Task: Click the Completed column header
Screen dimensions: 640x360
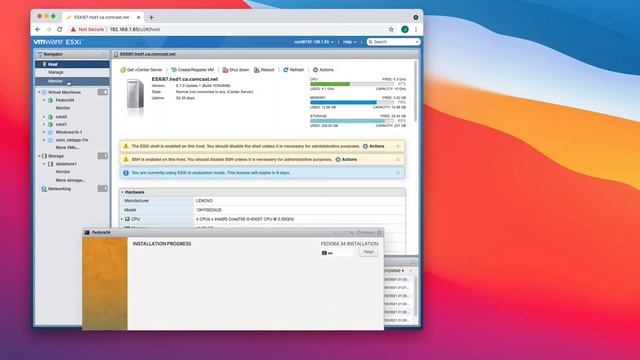Action: tap(394, 270)
